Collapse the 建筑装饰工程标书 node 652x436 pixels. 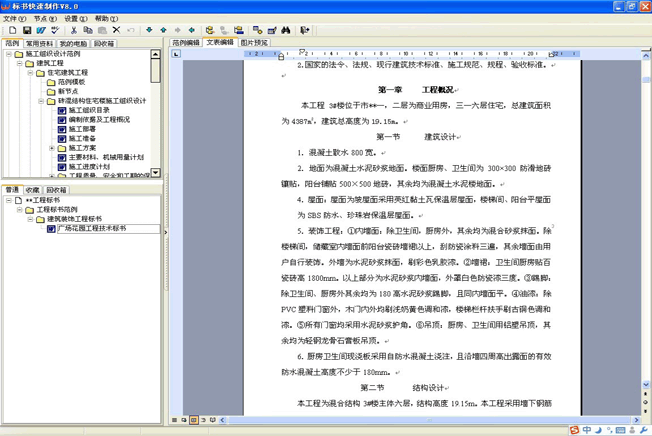[30, 219]
